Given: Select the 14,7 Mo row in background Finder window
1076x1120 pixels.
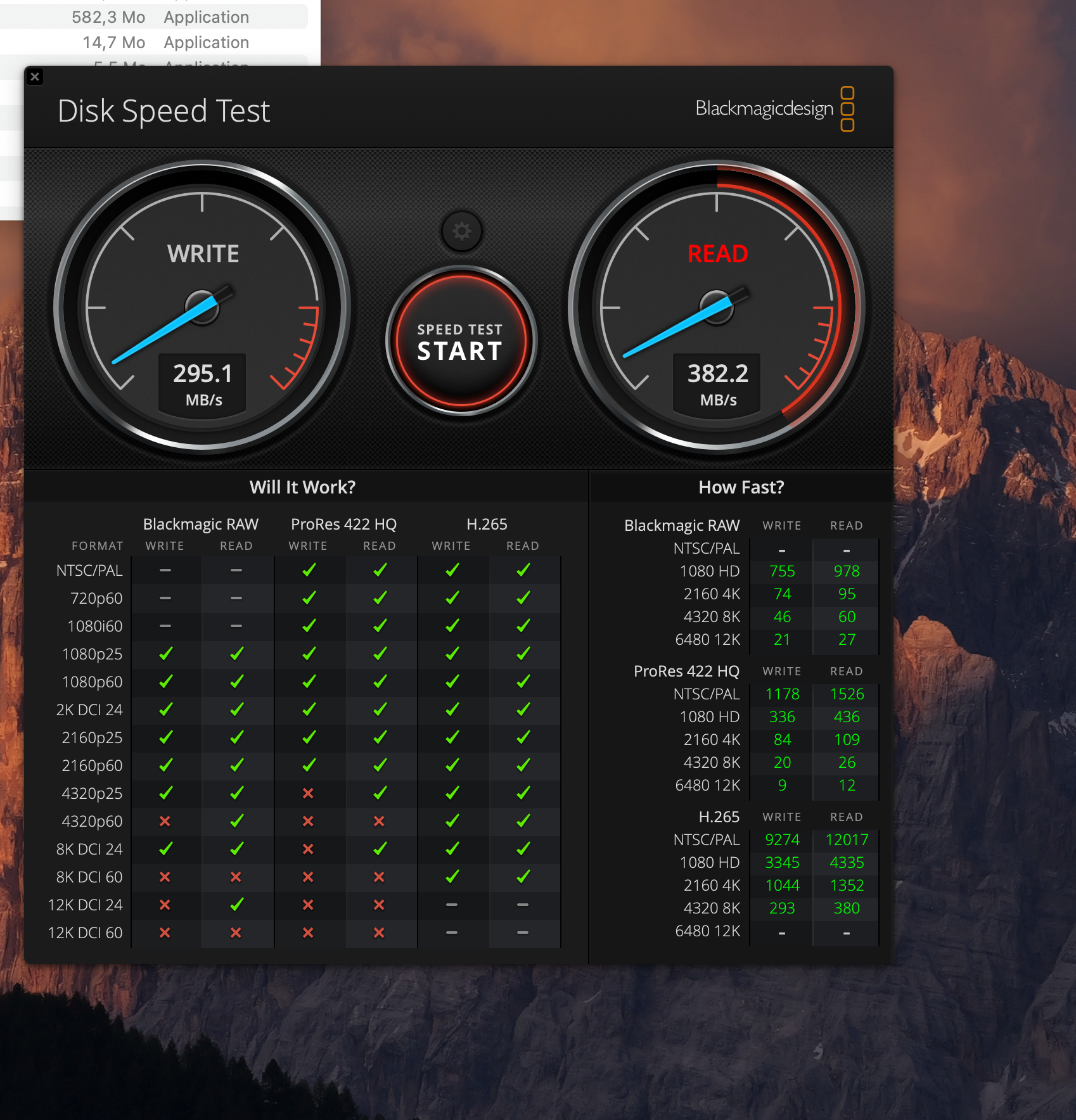Looking at the screenshot, I should 154,42.
